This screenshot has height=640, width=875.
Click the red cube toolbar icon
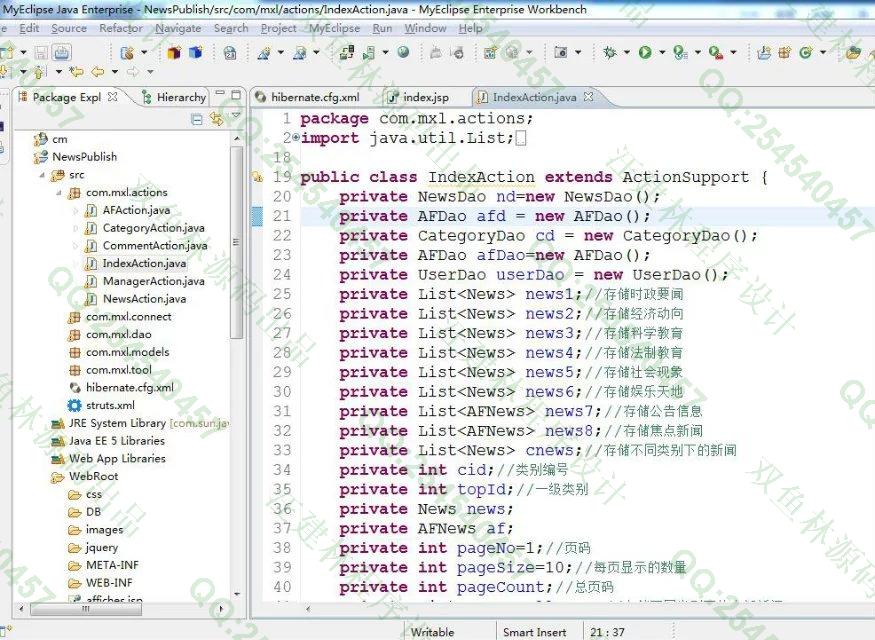tap(174, 53)
